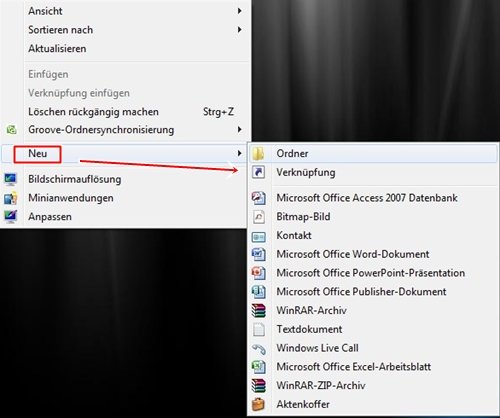Image resolution: width=500 pixels, height=418 pixels.
Task: Click the Anpassen personalization icon
Action: pyautogui.click(x=11, y=217)
